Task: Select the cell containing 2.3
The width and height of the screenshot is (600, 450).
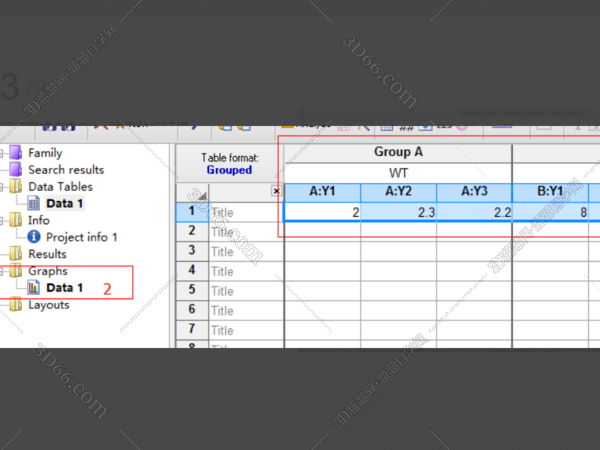Action: click(x=398, y=212)
